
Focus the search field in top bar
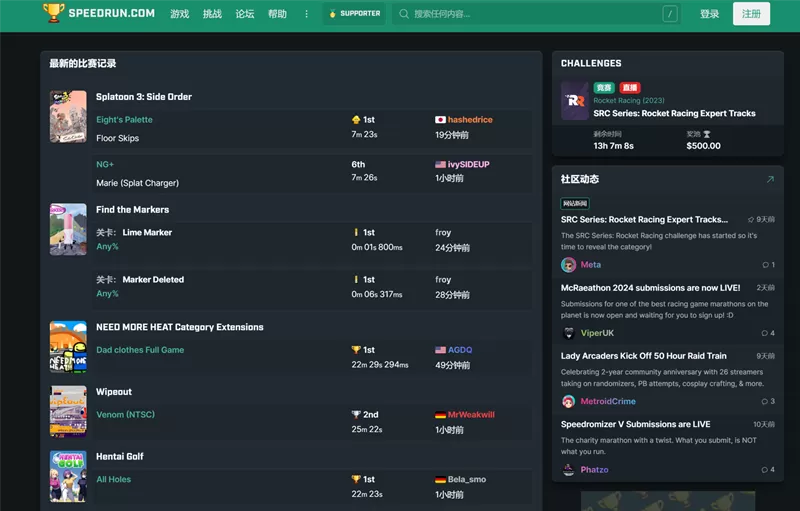[x=536, y=14]
